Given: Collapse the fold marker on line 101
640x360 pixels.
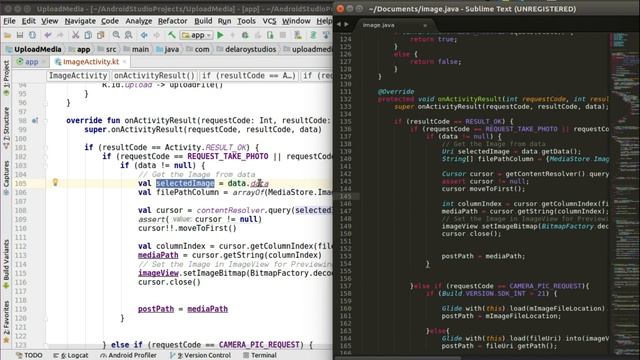Looking at the screenshot, I should click(45, 147).
